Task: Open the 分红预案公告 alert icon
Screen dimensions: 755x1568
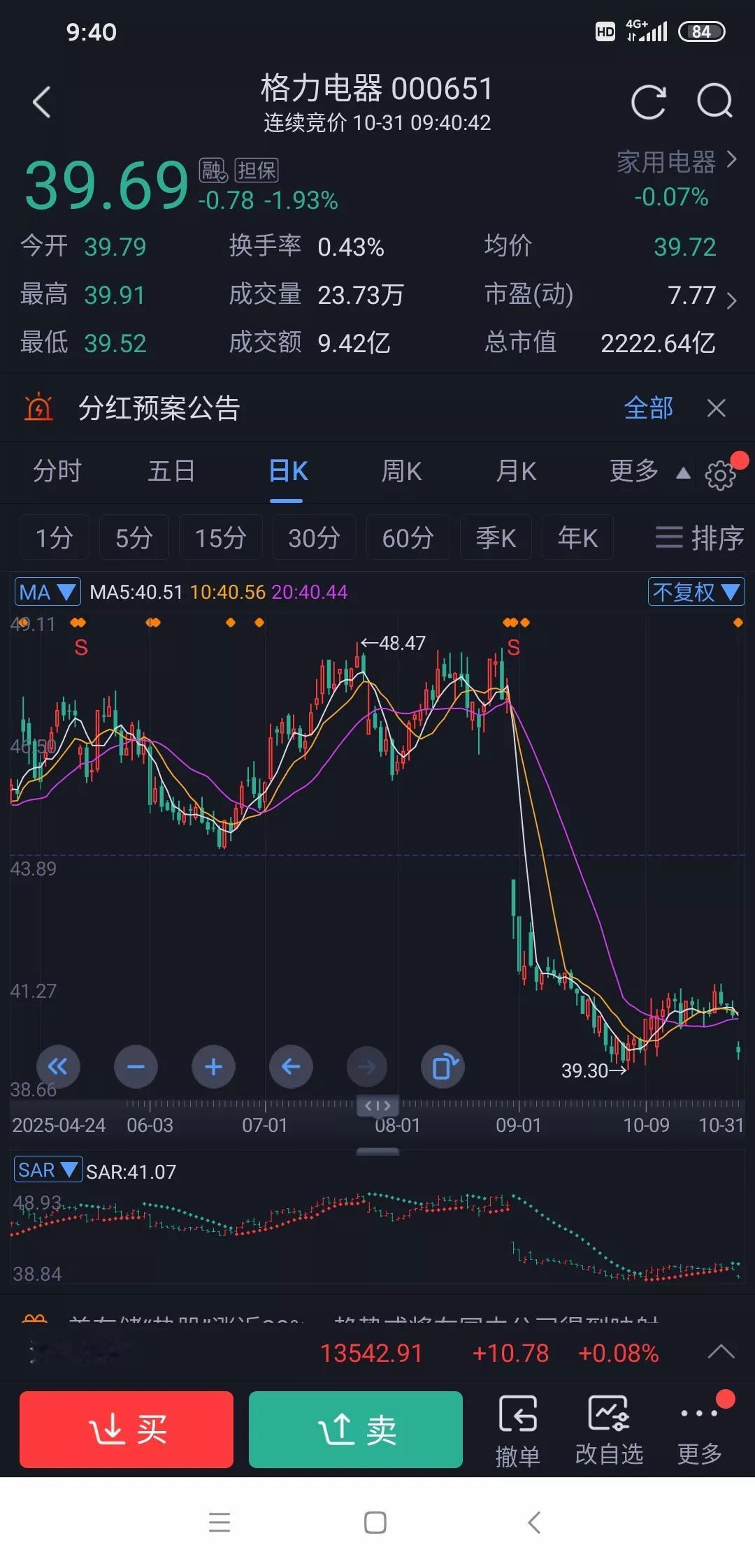Action: point(38,407)
